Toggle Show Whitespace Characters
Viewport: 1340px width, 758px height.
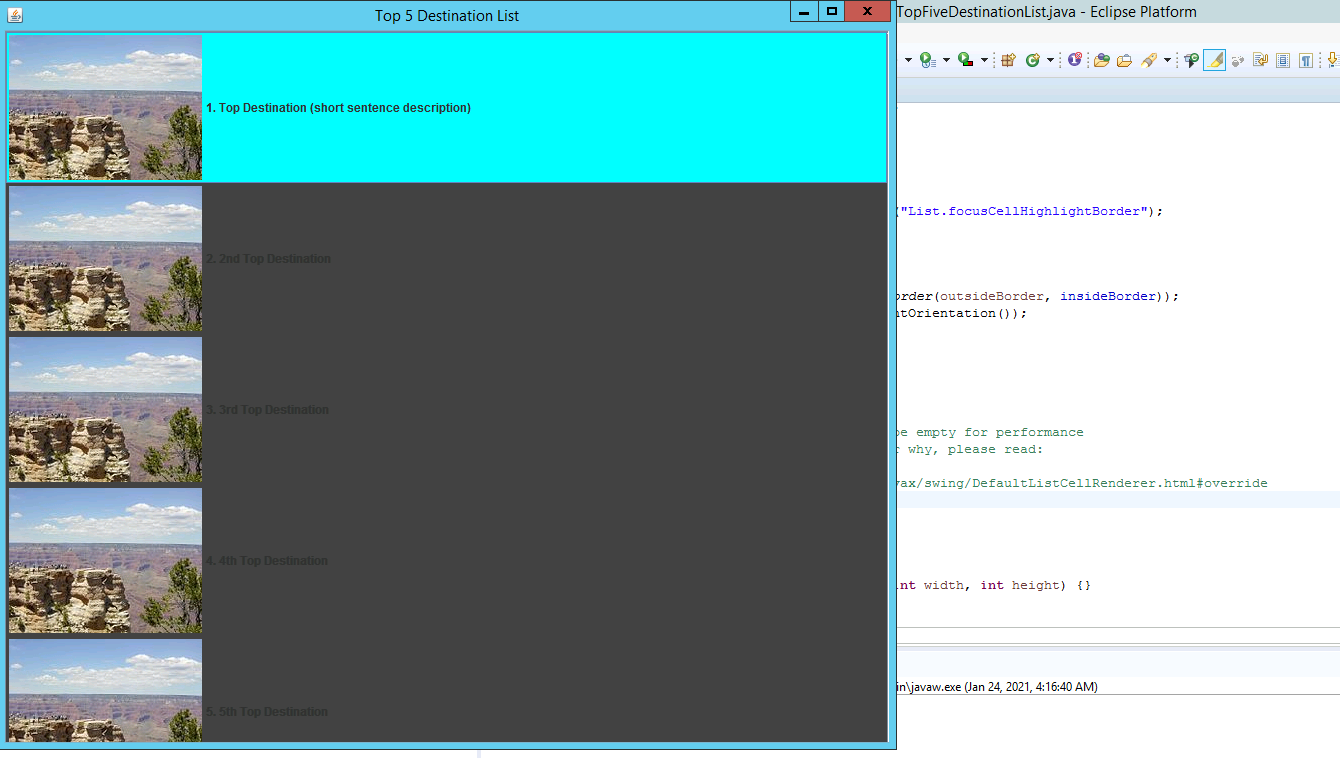1305,60
